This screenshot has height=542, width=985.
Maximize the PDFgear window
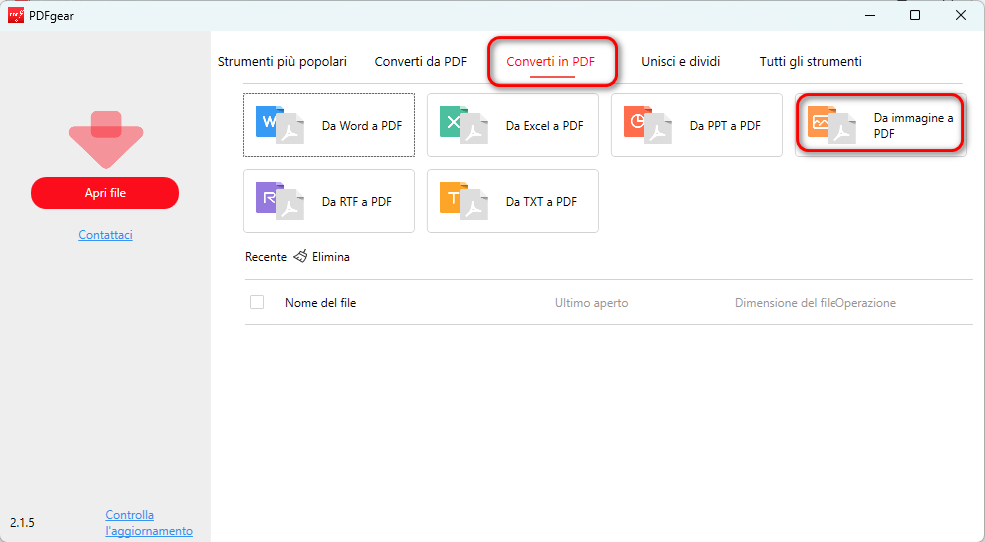tap(915, 15)
